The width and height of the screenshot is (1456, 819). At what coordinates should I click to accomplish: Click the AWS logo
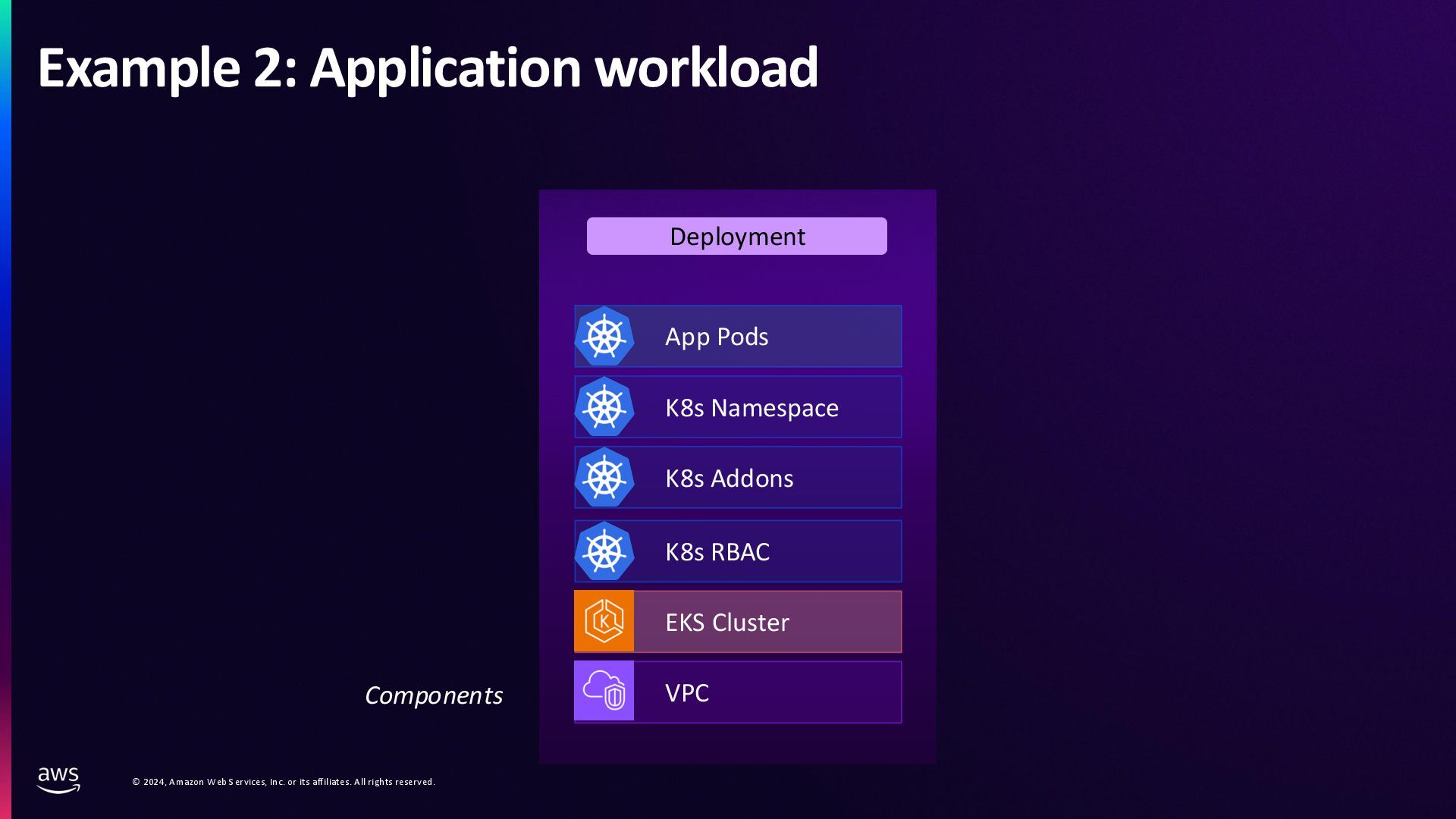pos(58,780)
